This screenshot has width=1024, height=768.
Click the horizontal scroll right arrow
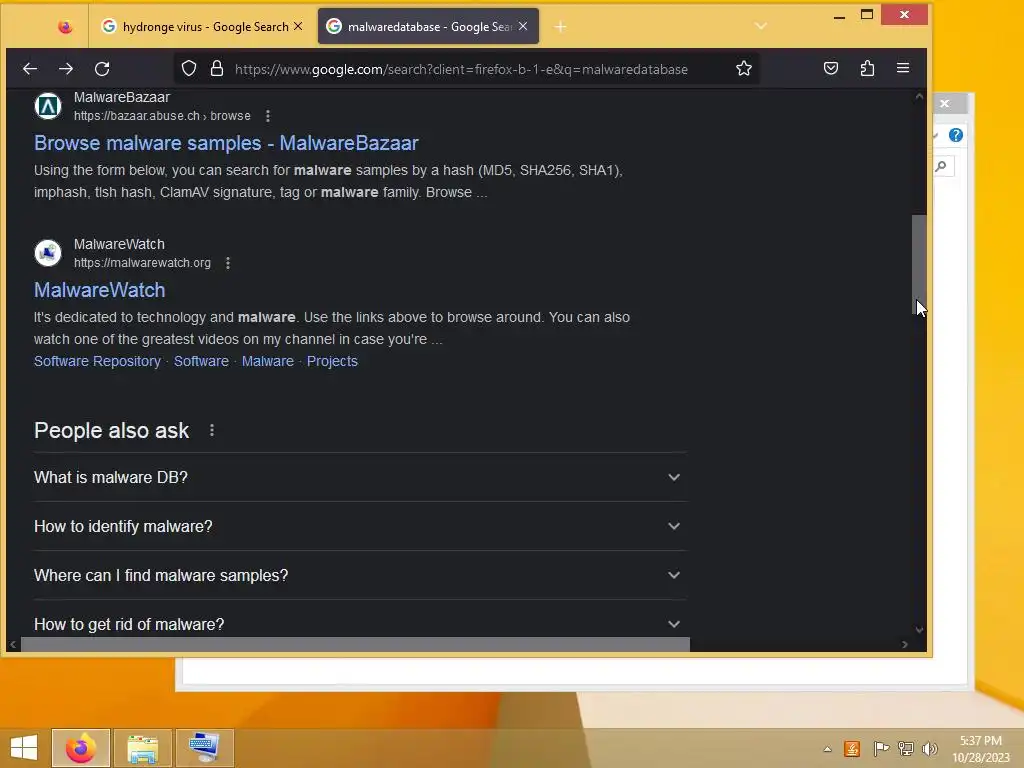tap(904, 645)
